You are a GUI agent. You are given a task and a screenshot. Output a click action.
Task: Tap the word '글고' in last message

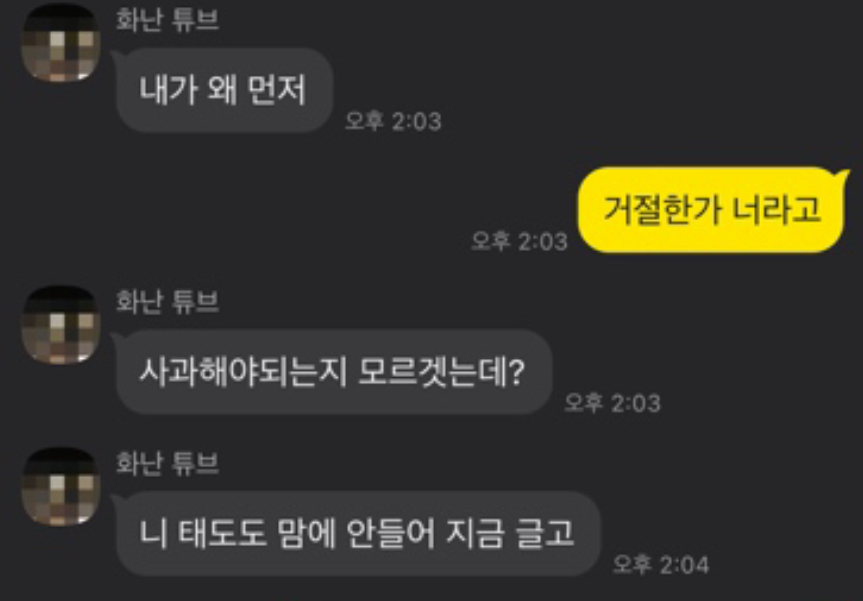[545, 533]
